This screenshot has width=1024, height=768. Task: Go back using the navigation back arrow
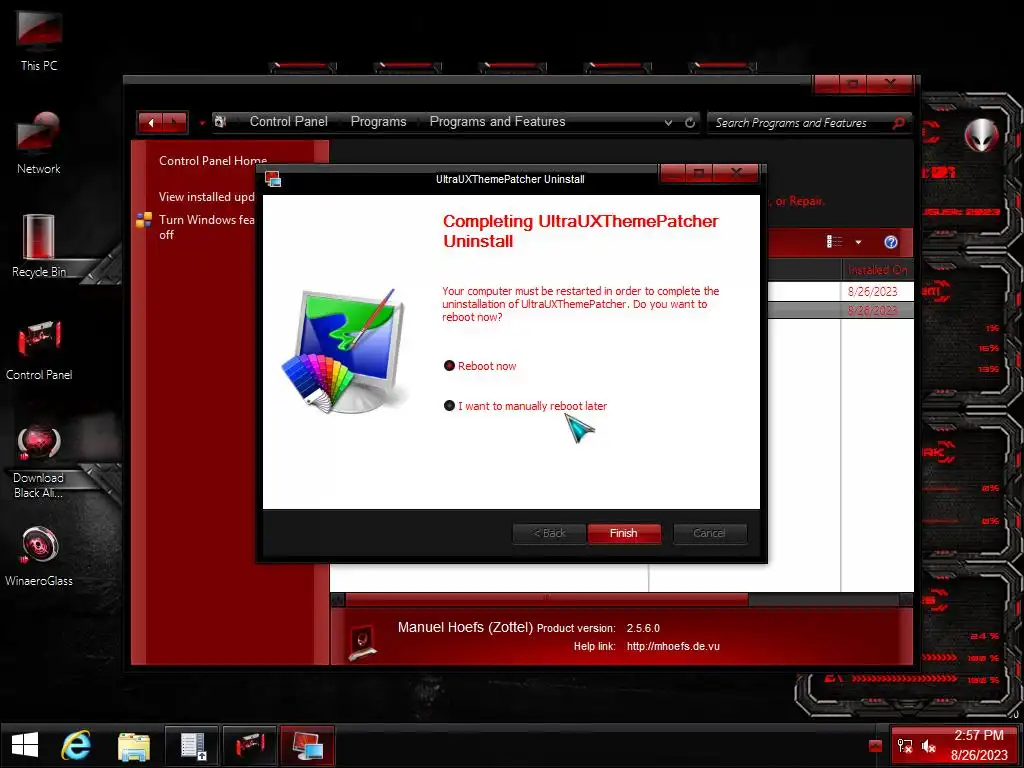click(152, 122)
